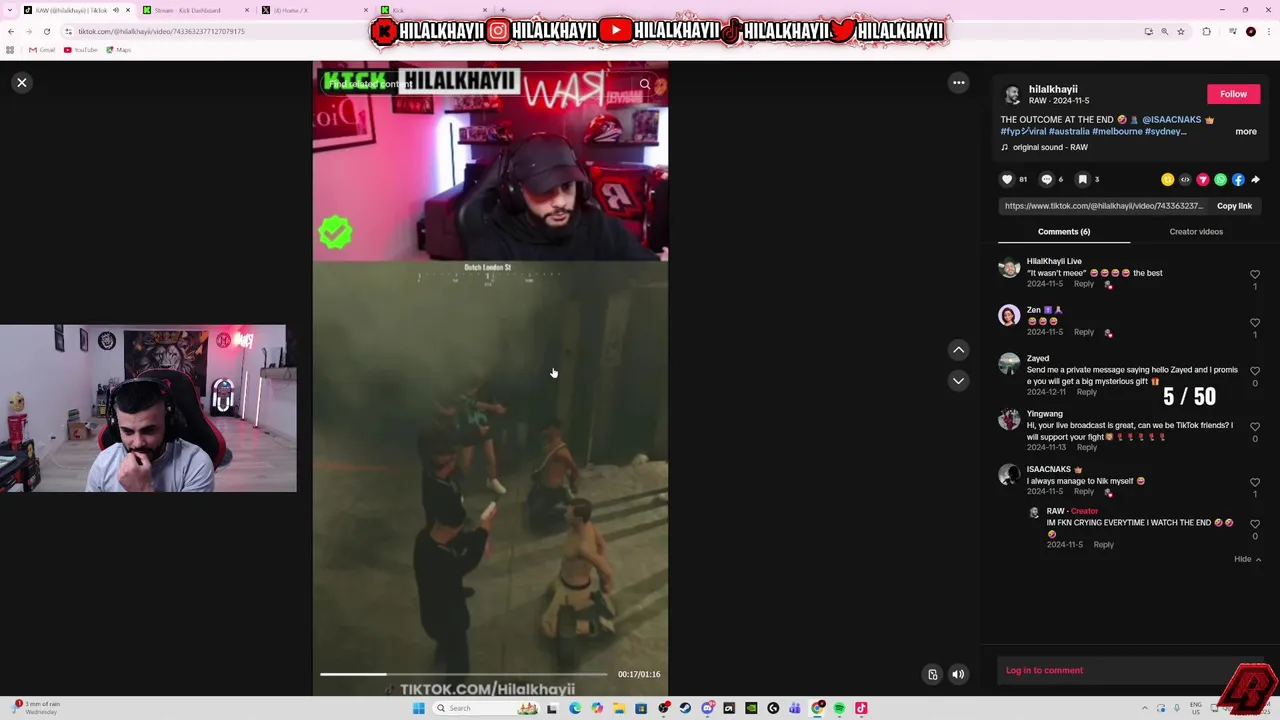
Task: Switch to the Comments (6) tab
Action: 1064,232
